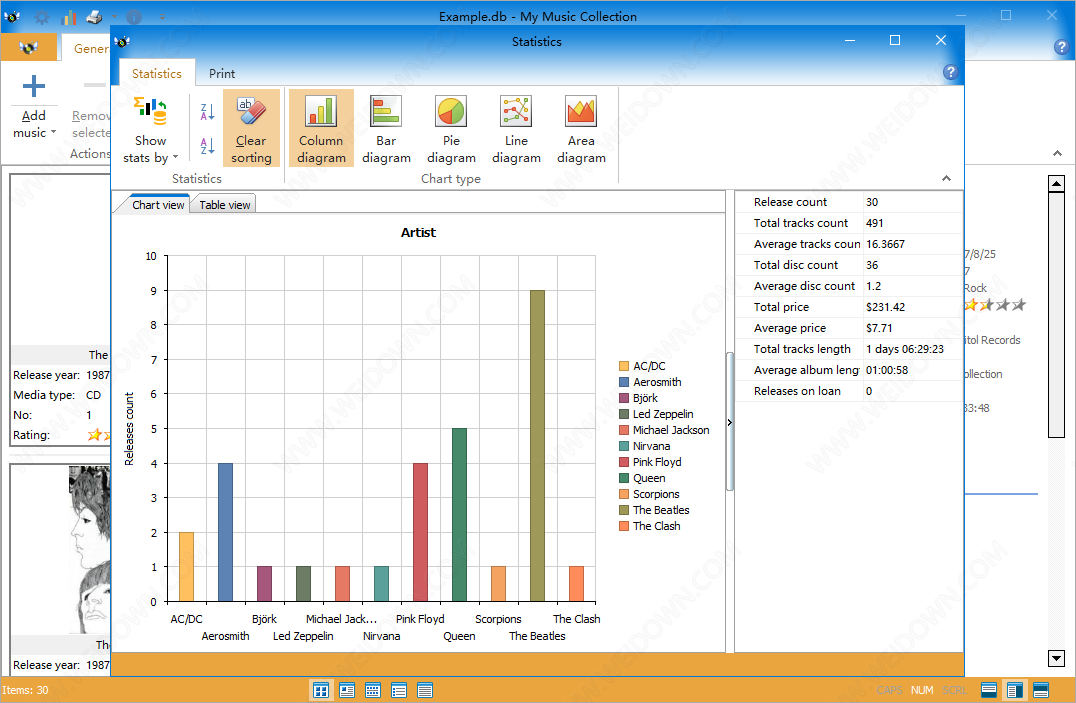Select the small tiles view in status bar
This screenshot has height=703, width=1076.
tap(373, 690)
